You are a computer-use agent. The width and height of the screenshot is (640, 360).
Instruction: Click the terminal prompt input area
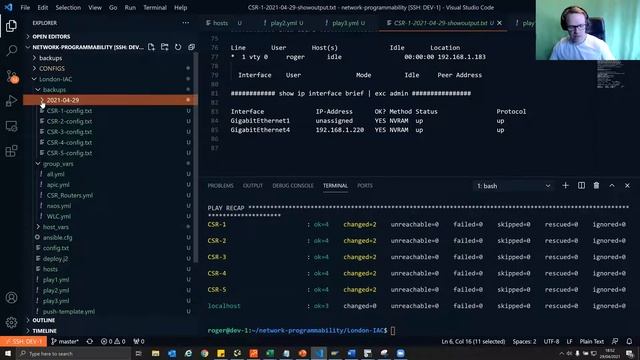(393, 331)
